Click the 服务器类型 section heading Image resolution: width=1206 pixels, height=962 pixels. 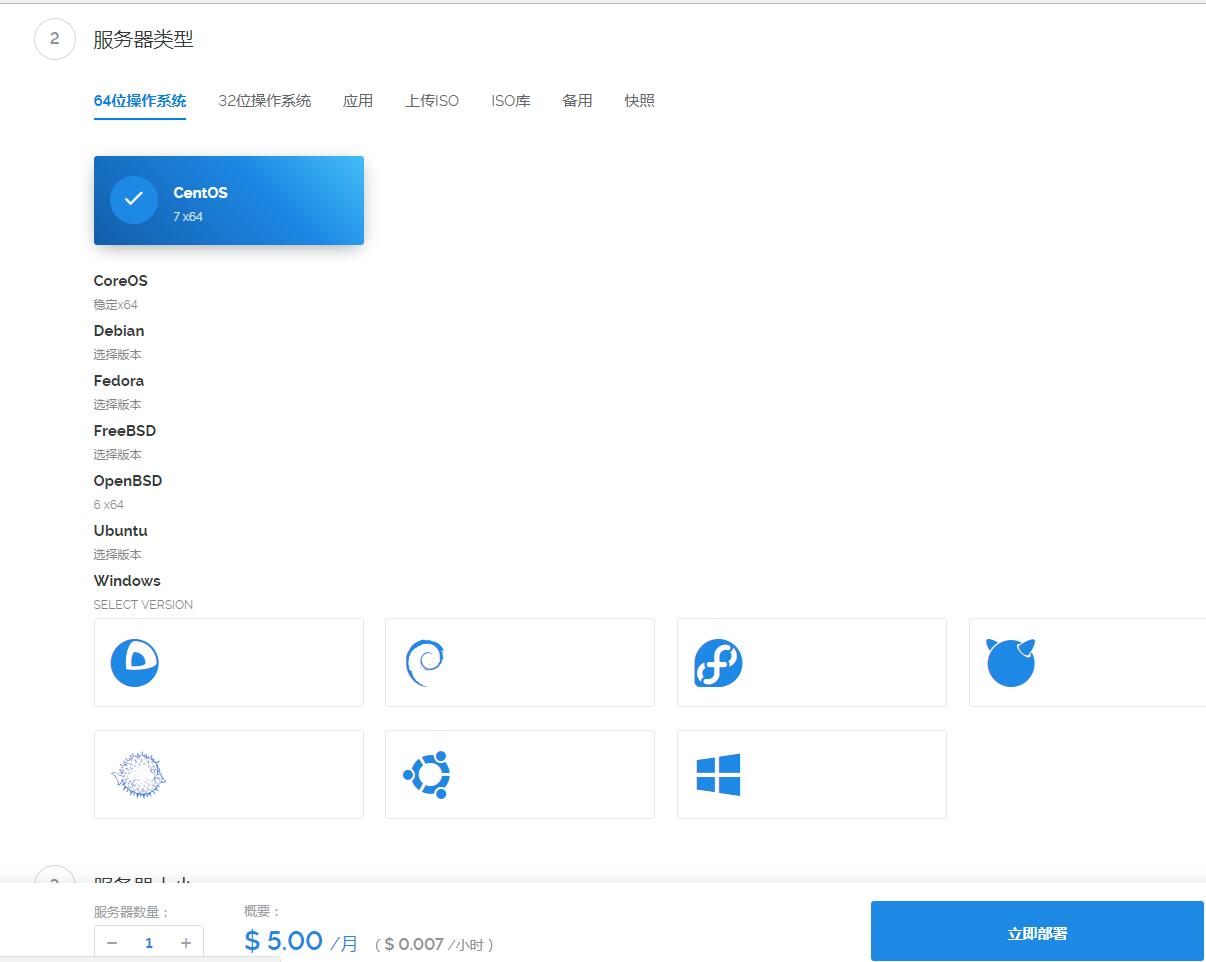tap(143, 39)
